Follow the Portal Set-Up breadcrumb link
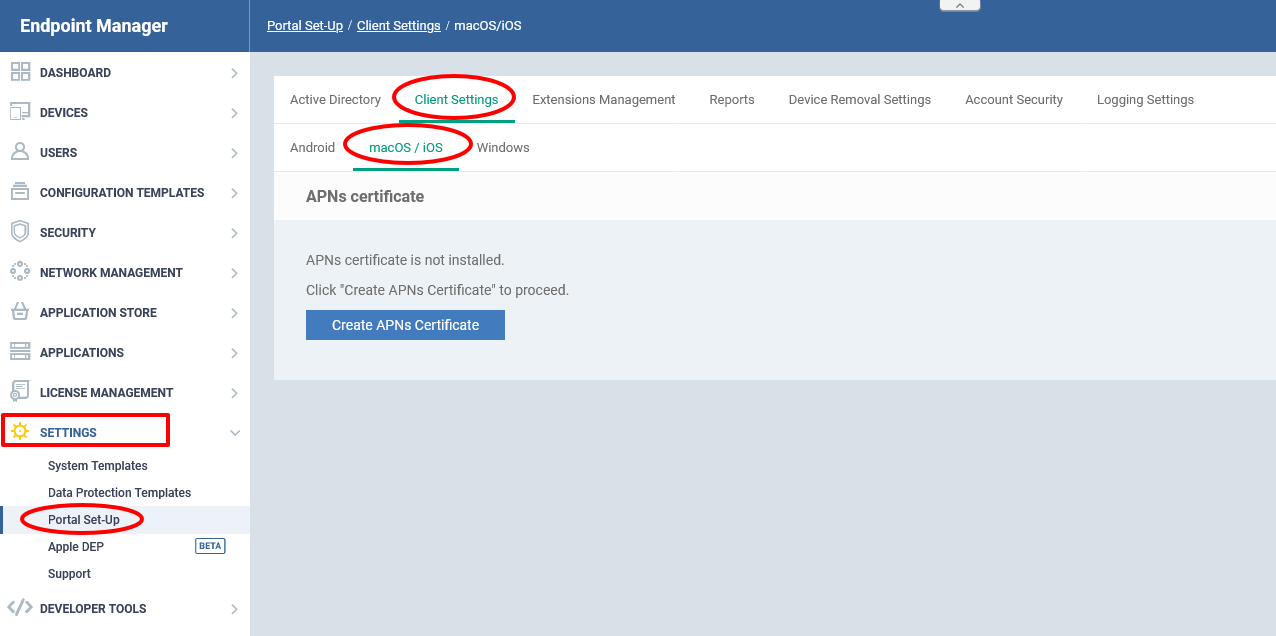The width and height of the screenshot is (1276, 636). point(305,26)
